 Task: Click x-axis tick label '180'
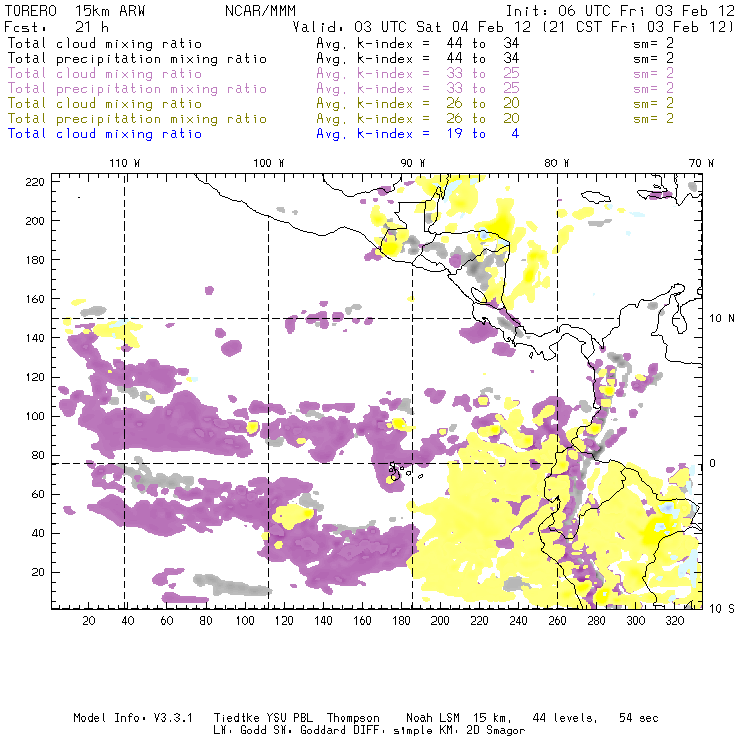[x=401, y=621]
